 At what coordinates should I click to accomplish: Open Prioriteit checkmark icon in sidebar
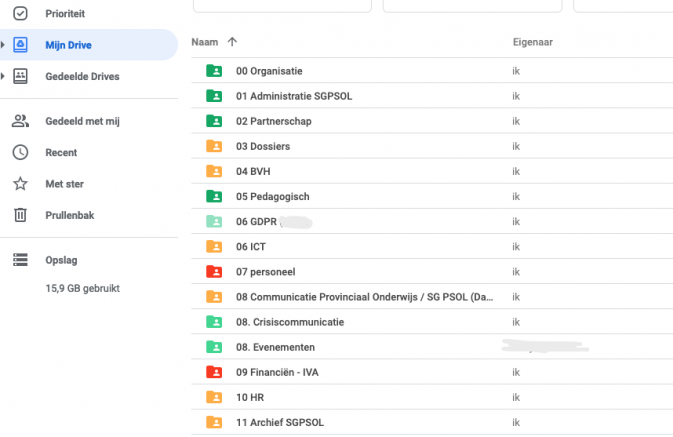coord(20,13)
